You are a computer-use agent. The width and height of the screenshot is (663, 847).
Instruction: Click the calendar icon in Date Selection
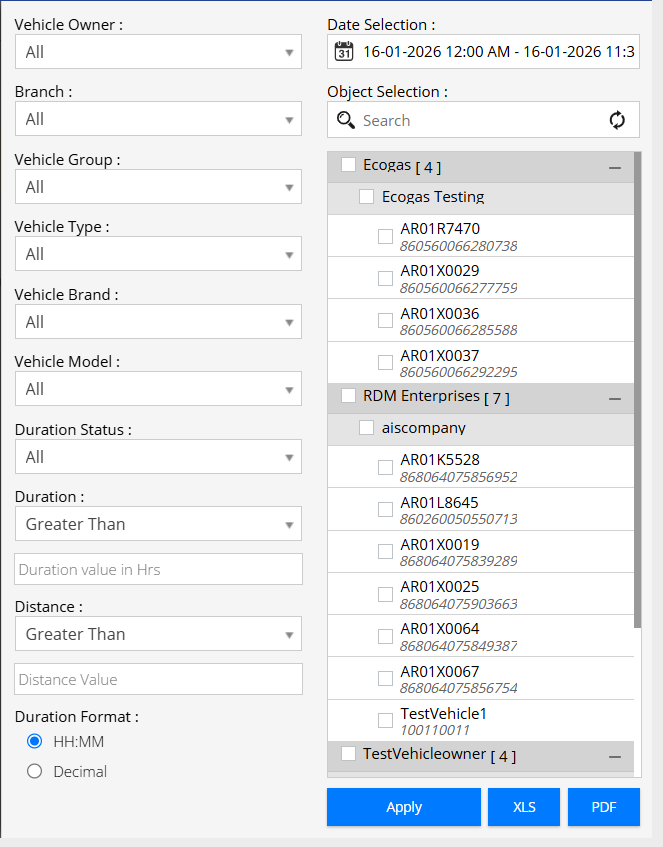[344, 52]
